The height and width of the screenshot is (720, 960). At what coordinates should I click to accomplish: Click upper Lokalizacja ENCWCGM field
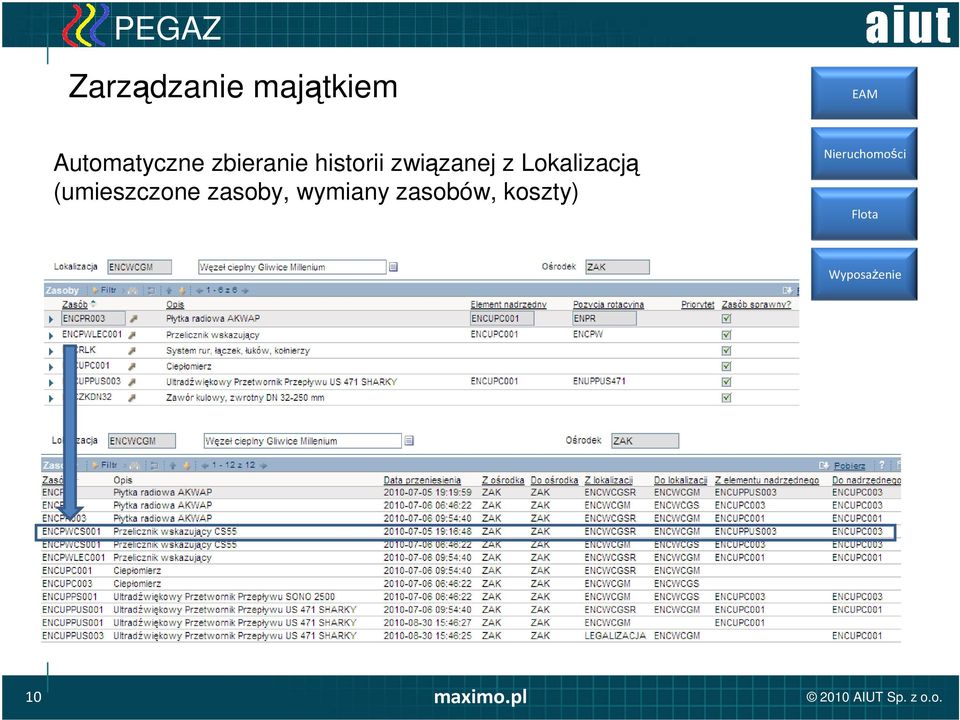140,267
